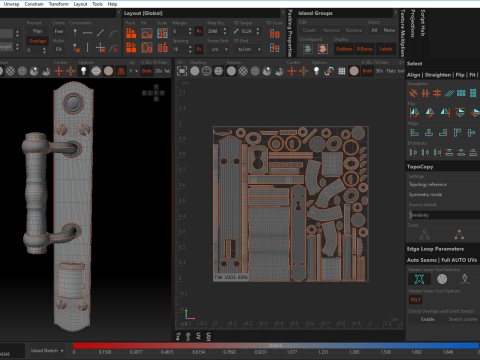The height and width of the screenshot is (360, 480).
Task: Toggle Margin Px unit button
Action: click(199, 31)
